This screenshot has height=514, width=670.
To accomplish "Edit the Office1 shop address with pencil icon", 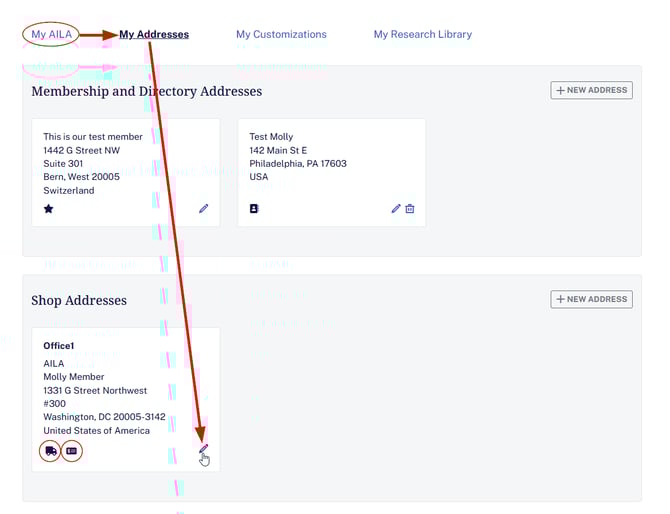I will (203, 451).
